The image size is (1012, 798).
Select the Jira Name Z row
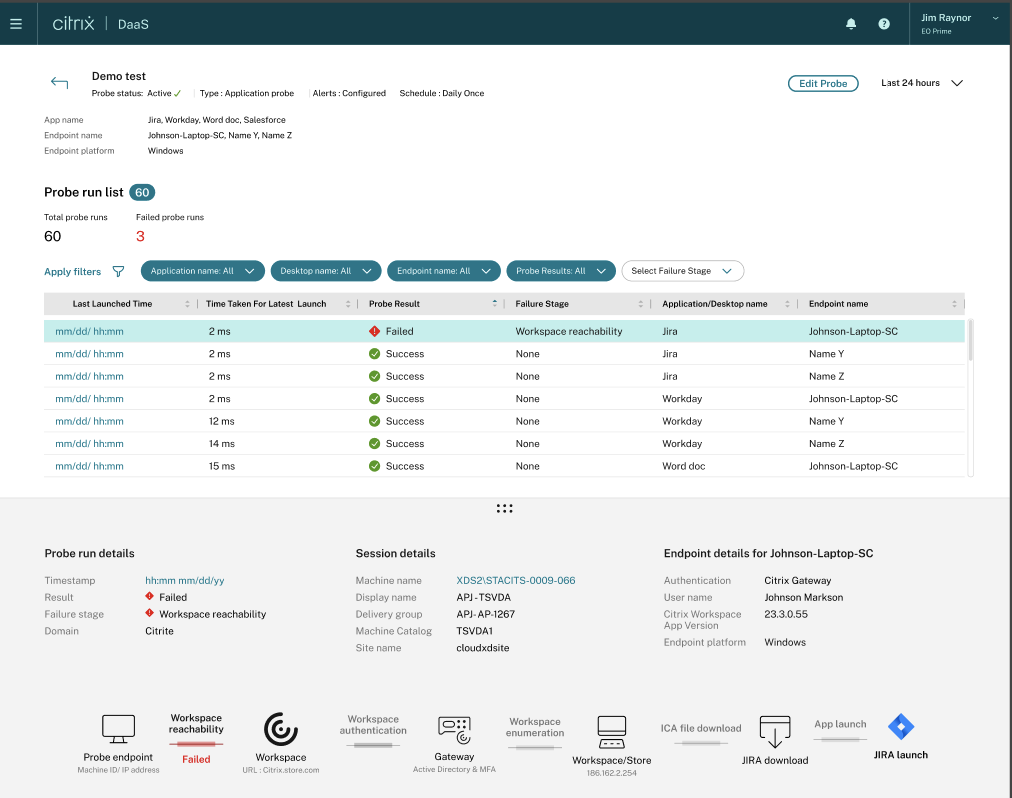pos(504,376)
